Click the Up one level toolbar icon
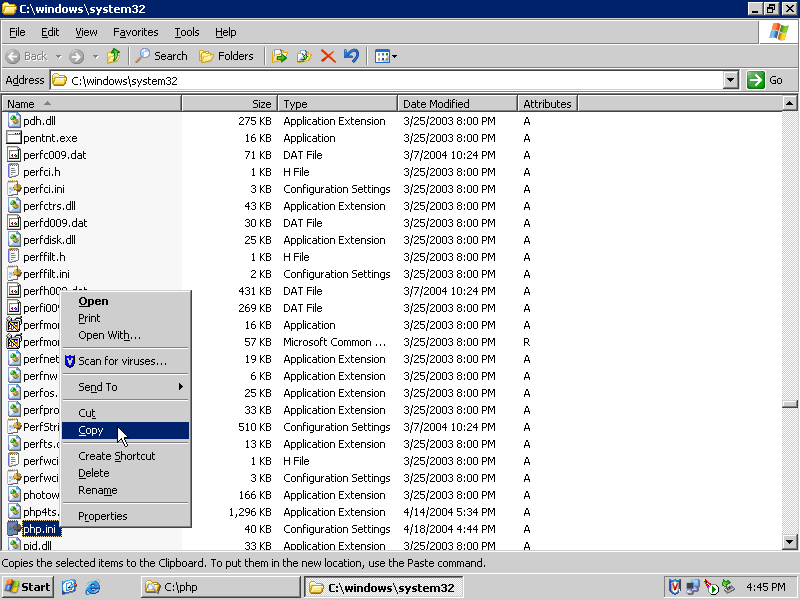 click(114, 56)
